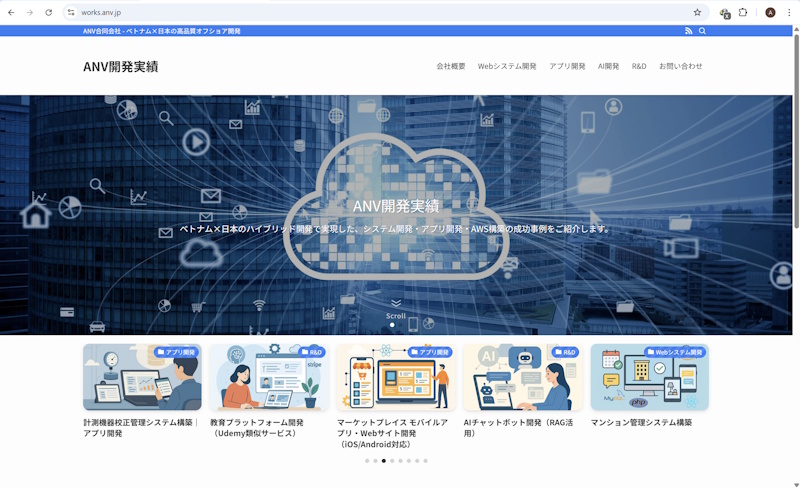This screenshot has width=800, height=488.
Task: Open the Webシステム開発 menu item
Action: pos(507,66)
